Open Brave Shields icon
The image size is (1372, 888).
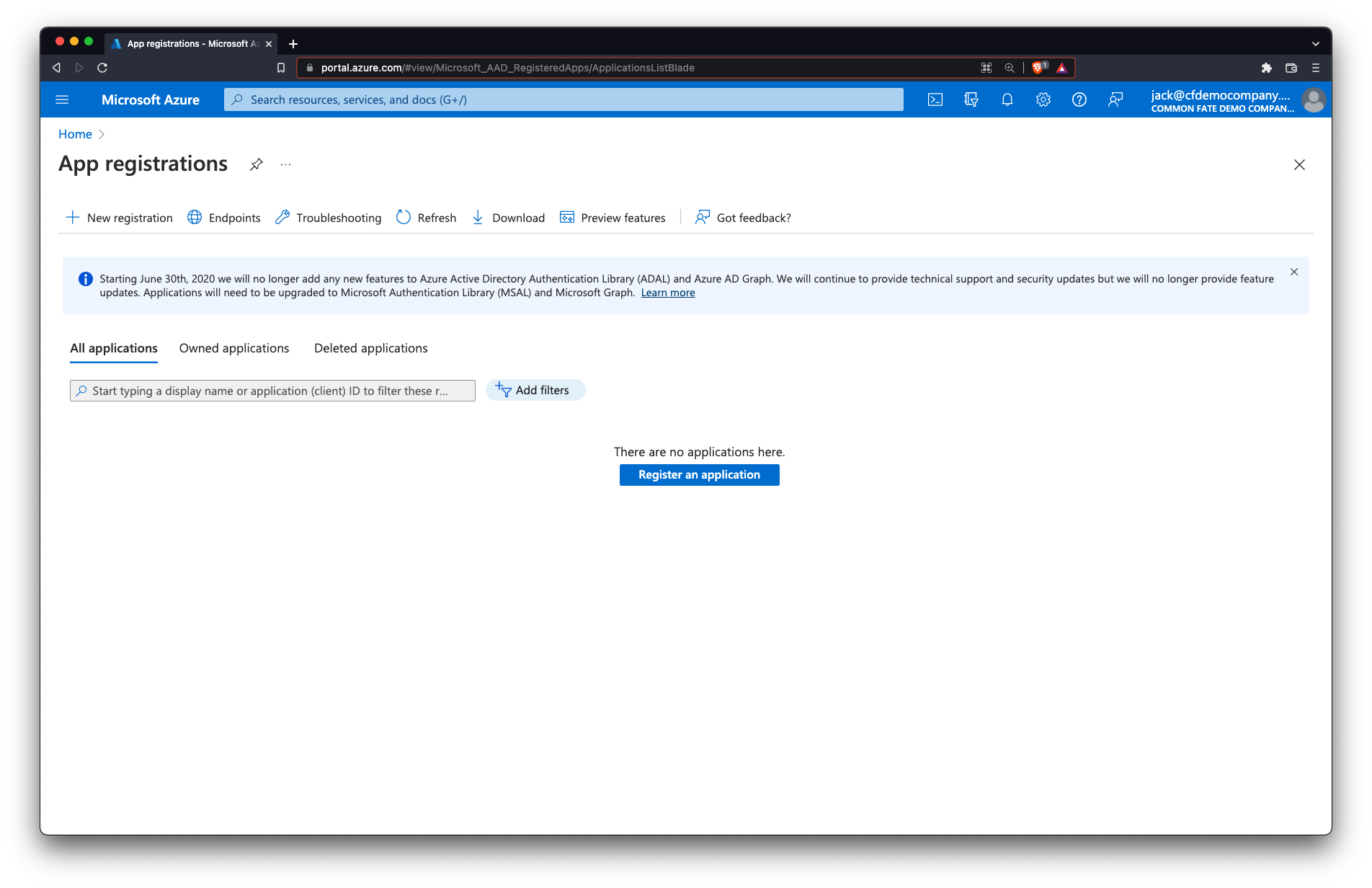1038,68
